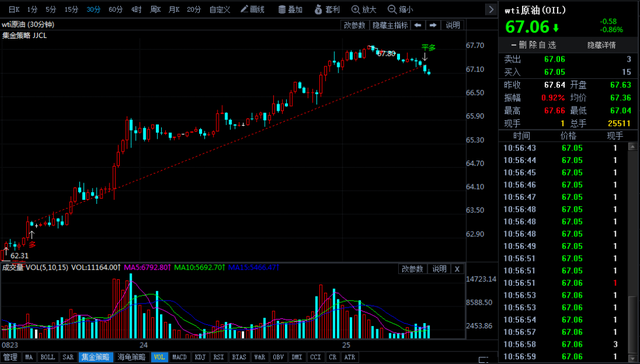Select the 集金策略 indicator tab
This screenshot has width=640, height=364.
(96, 357)
